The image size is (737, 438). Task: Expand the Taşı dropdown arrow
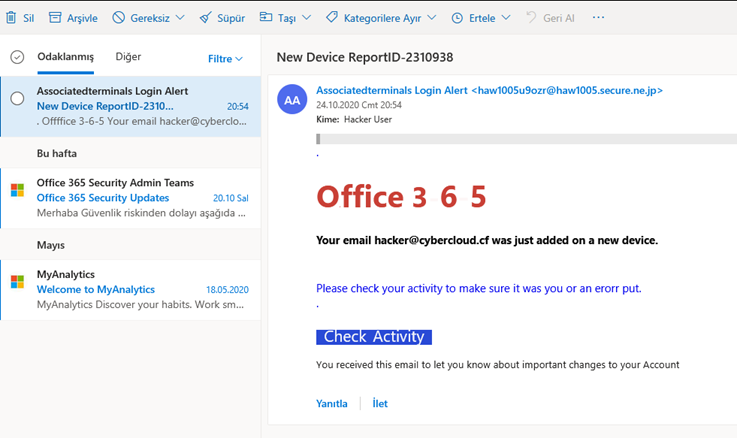pos(306,18)
